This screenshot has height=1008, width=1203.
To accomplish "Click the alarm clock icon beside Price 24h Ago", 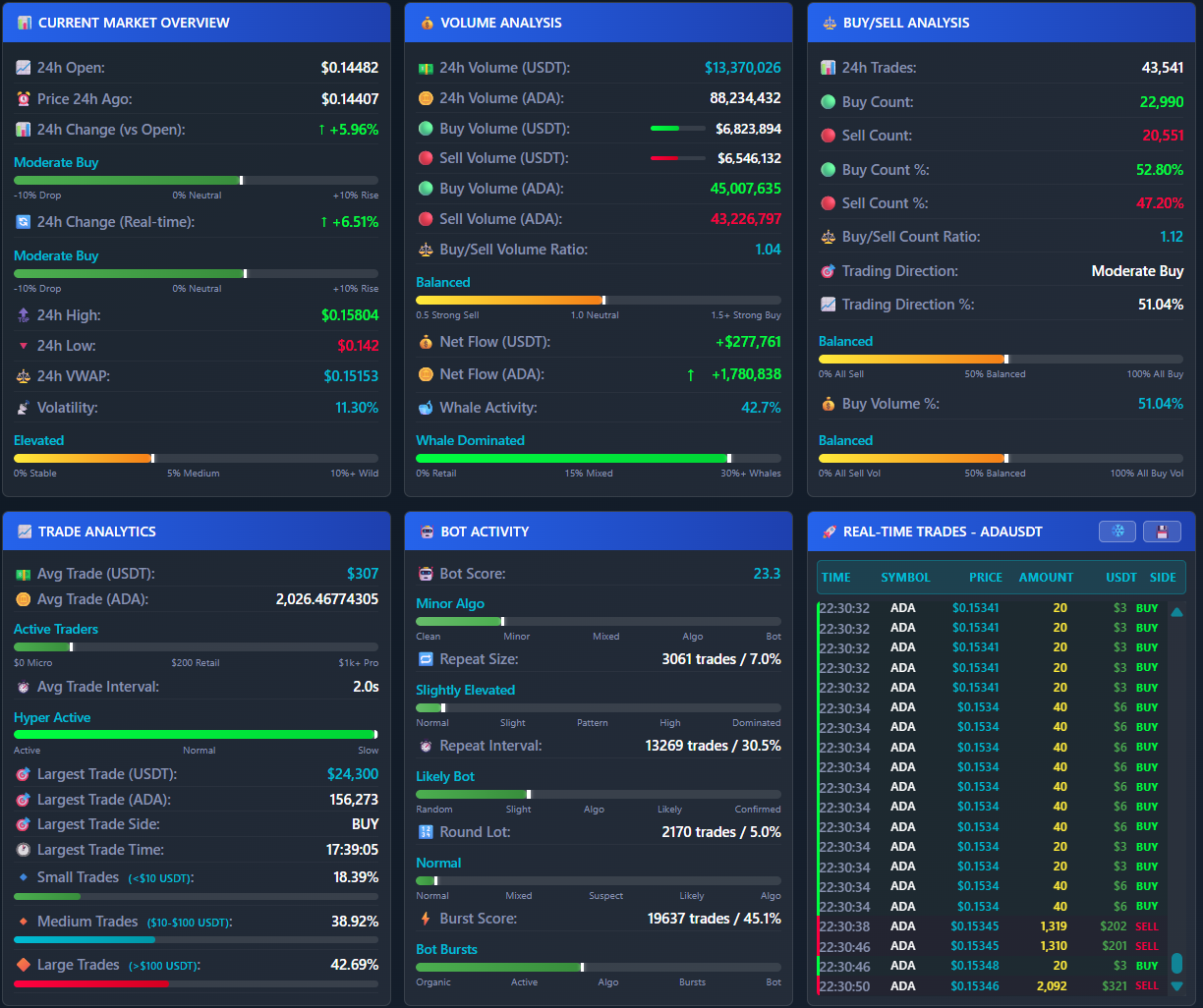I will [24, 99].
